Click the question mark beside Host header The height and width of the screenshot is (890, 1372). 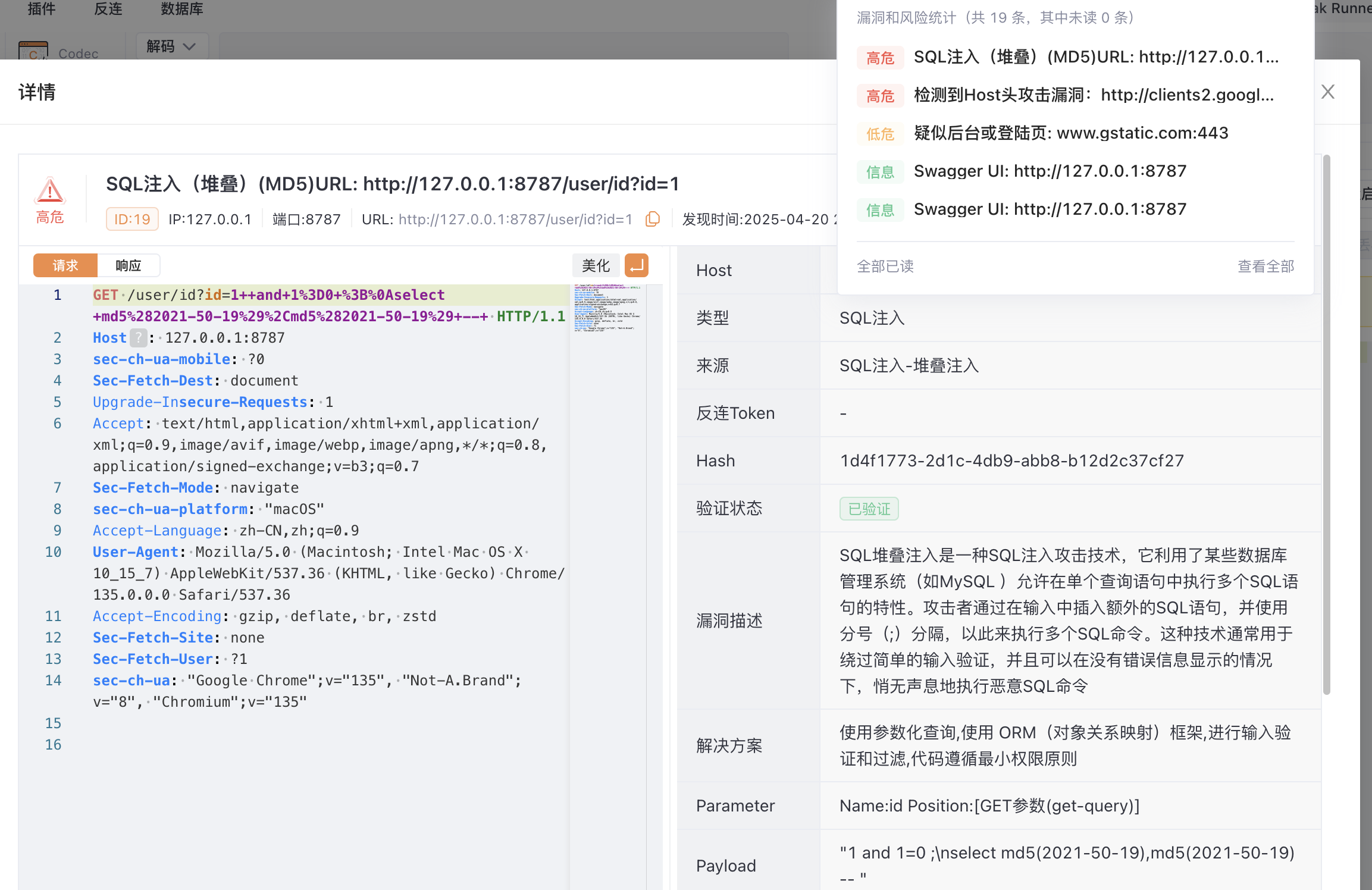click(138, 338)
